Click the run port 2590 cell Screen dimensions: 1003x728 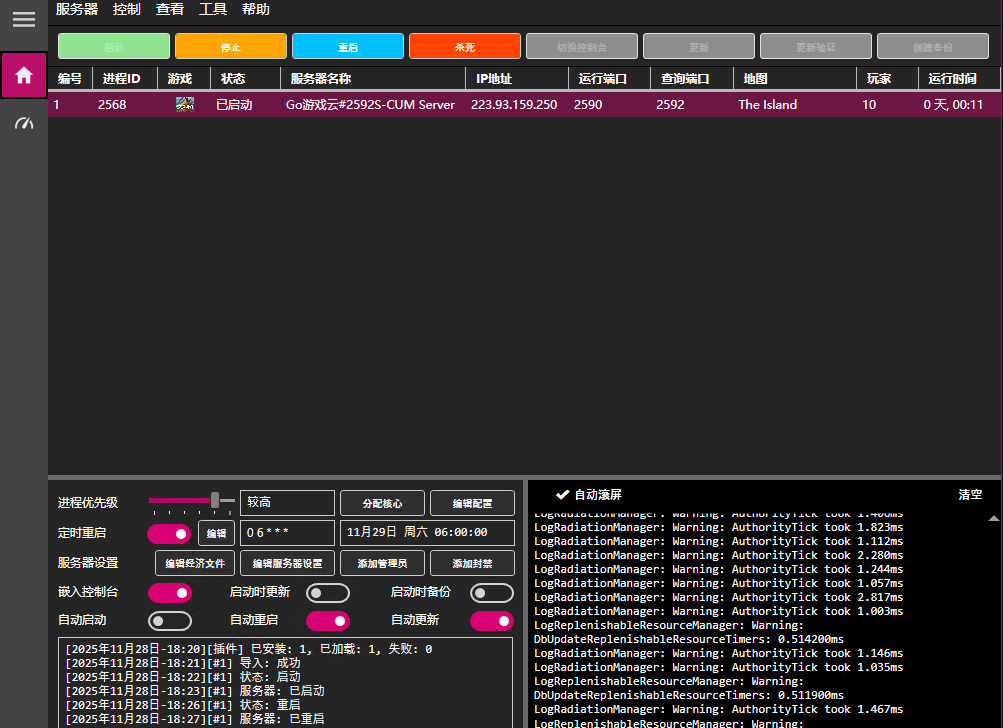click(588, 105)
